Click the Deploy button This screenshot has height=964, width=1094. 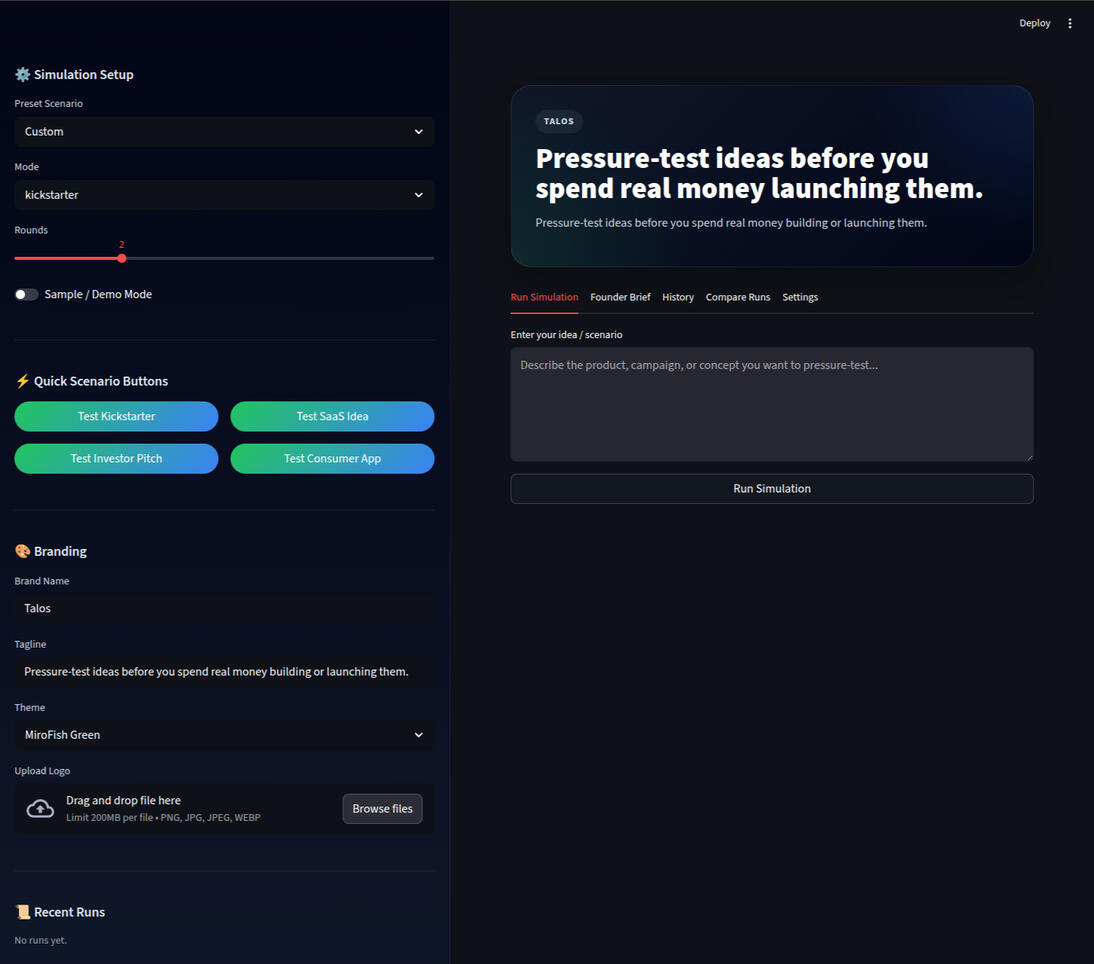[x=1034, y=23]
